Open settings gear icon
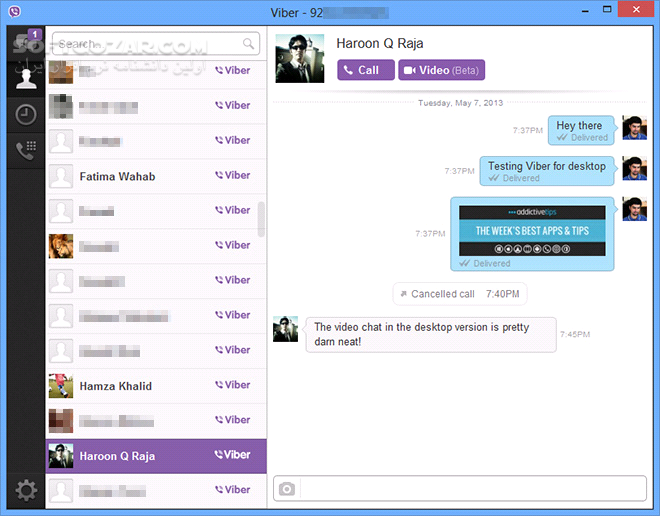This screenshot has height=516, width=660. coord(26,490)
